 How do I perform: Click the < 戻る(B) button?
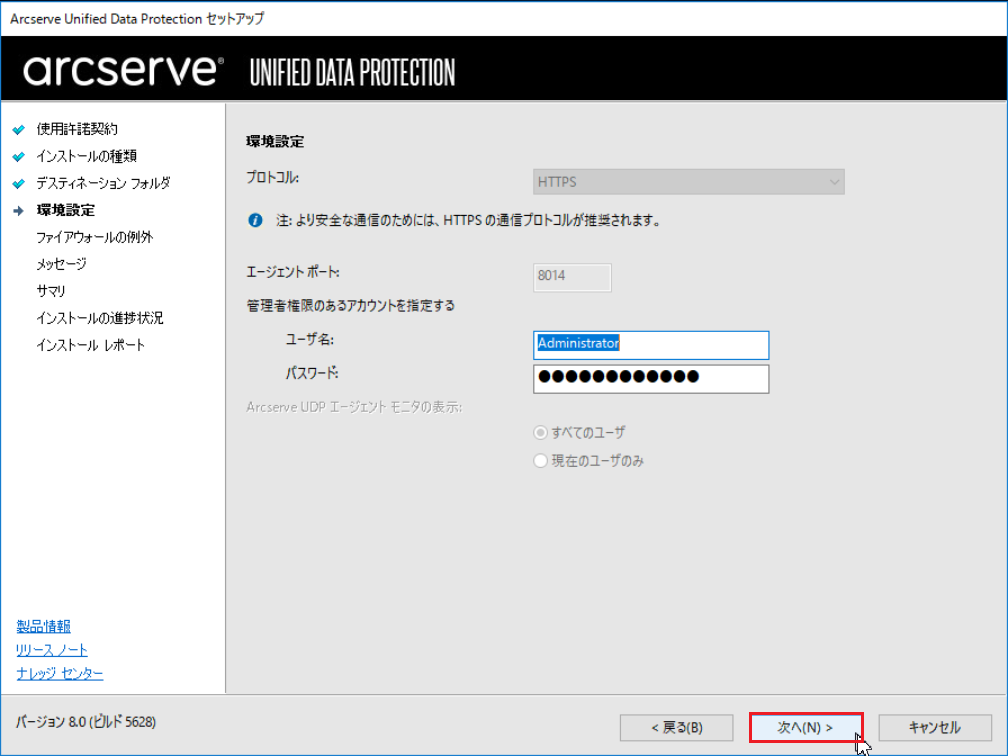click(x=676, y=727)
